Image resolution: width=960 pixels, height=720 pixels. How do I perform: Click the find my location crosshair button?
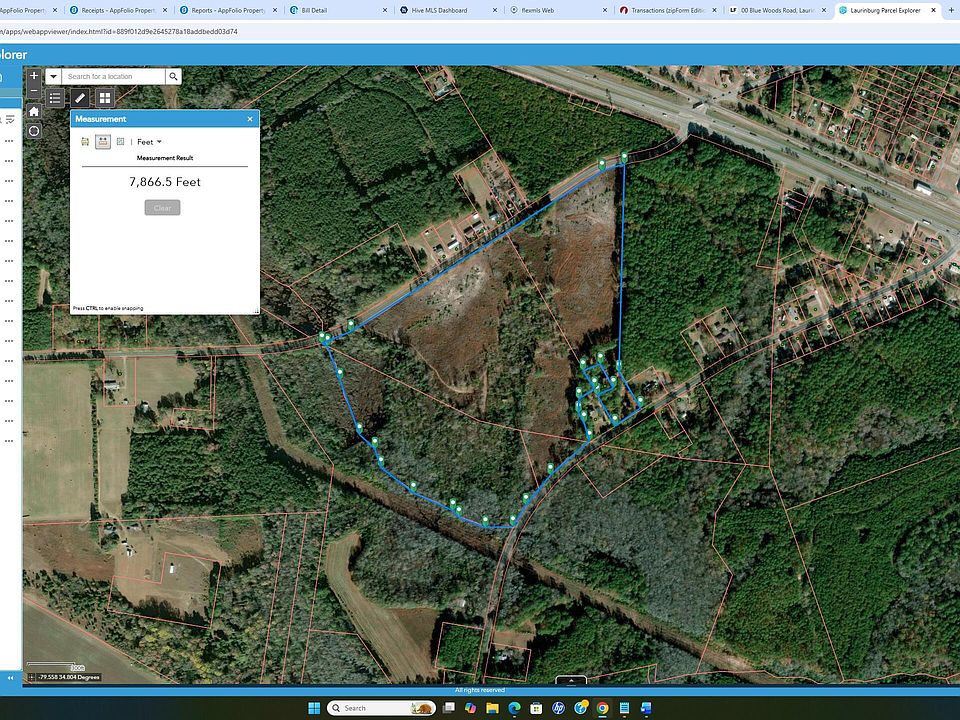[x=33, y=130]
